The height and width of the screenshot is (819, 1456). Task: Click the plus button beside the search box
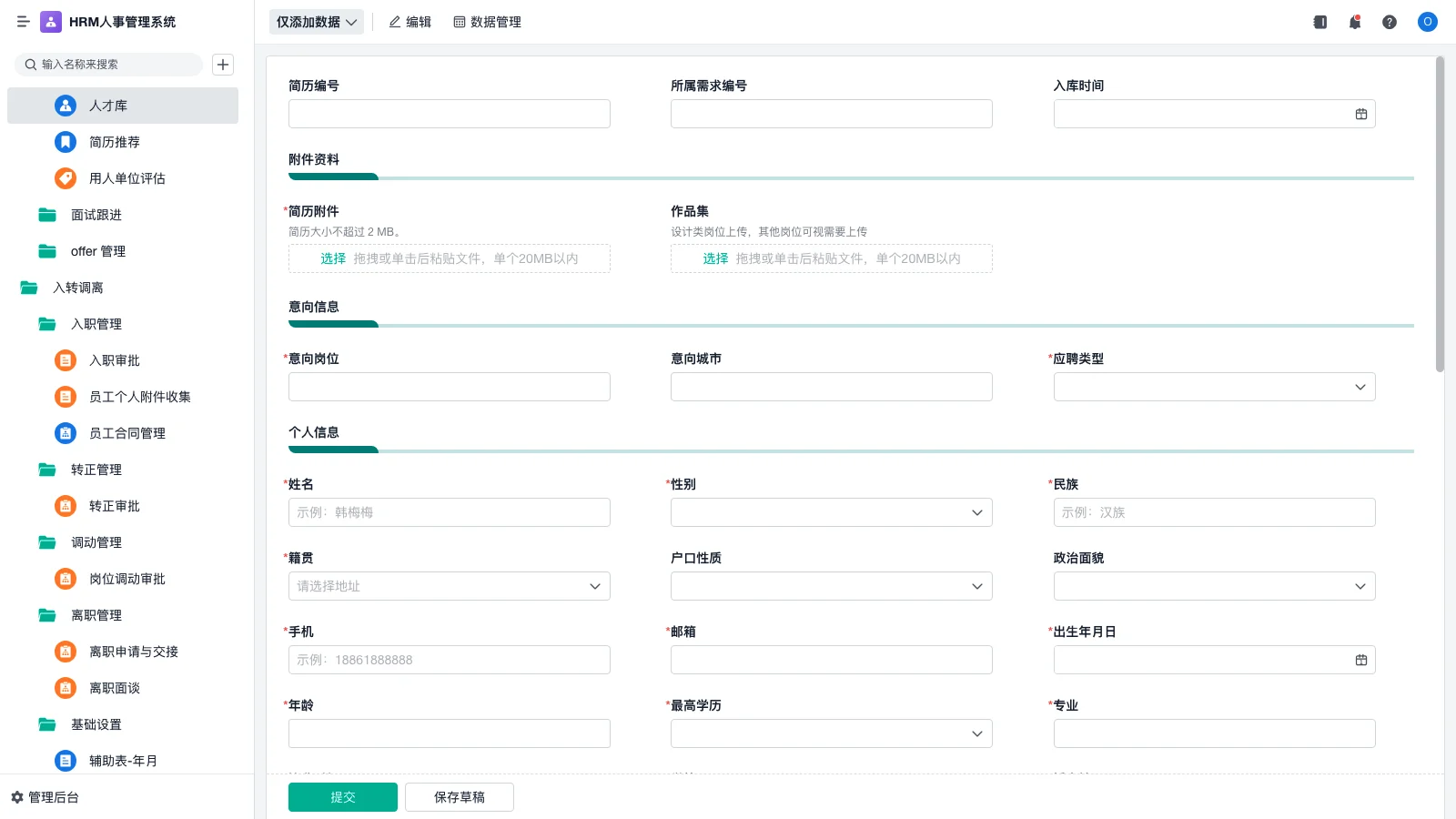222,65
